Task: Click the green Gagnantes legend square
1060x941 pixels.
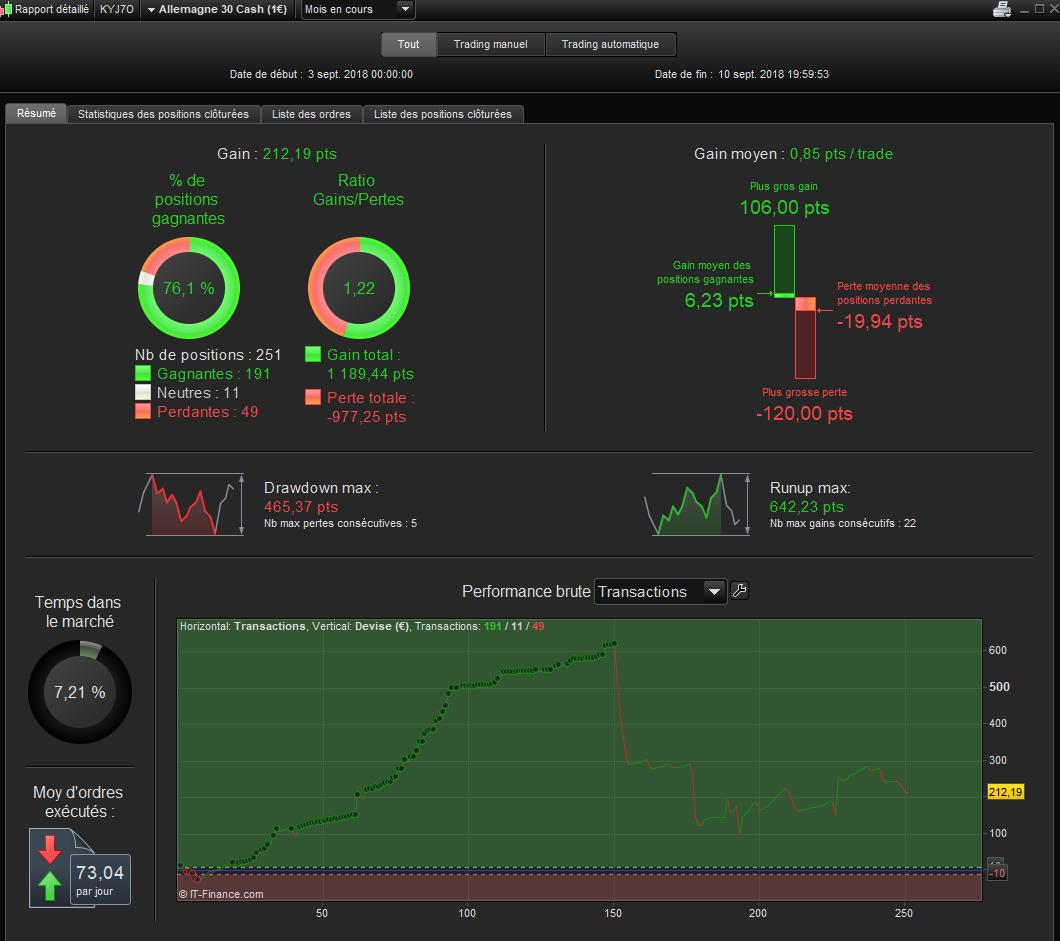Action: pyautogui.click(x=143, y=373)
